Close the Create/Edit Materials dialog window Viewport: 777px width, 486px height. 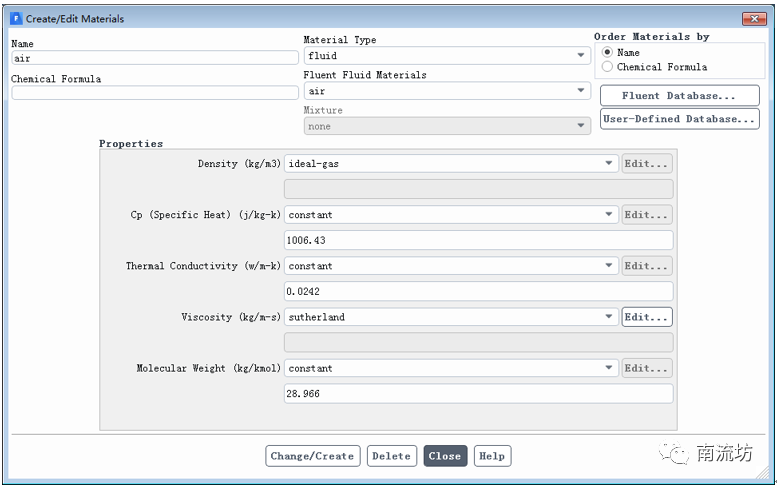click(x=753, y=19)
